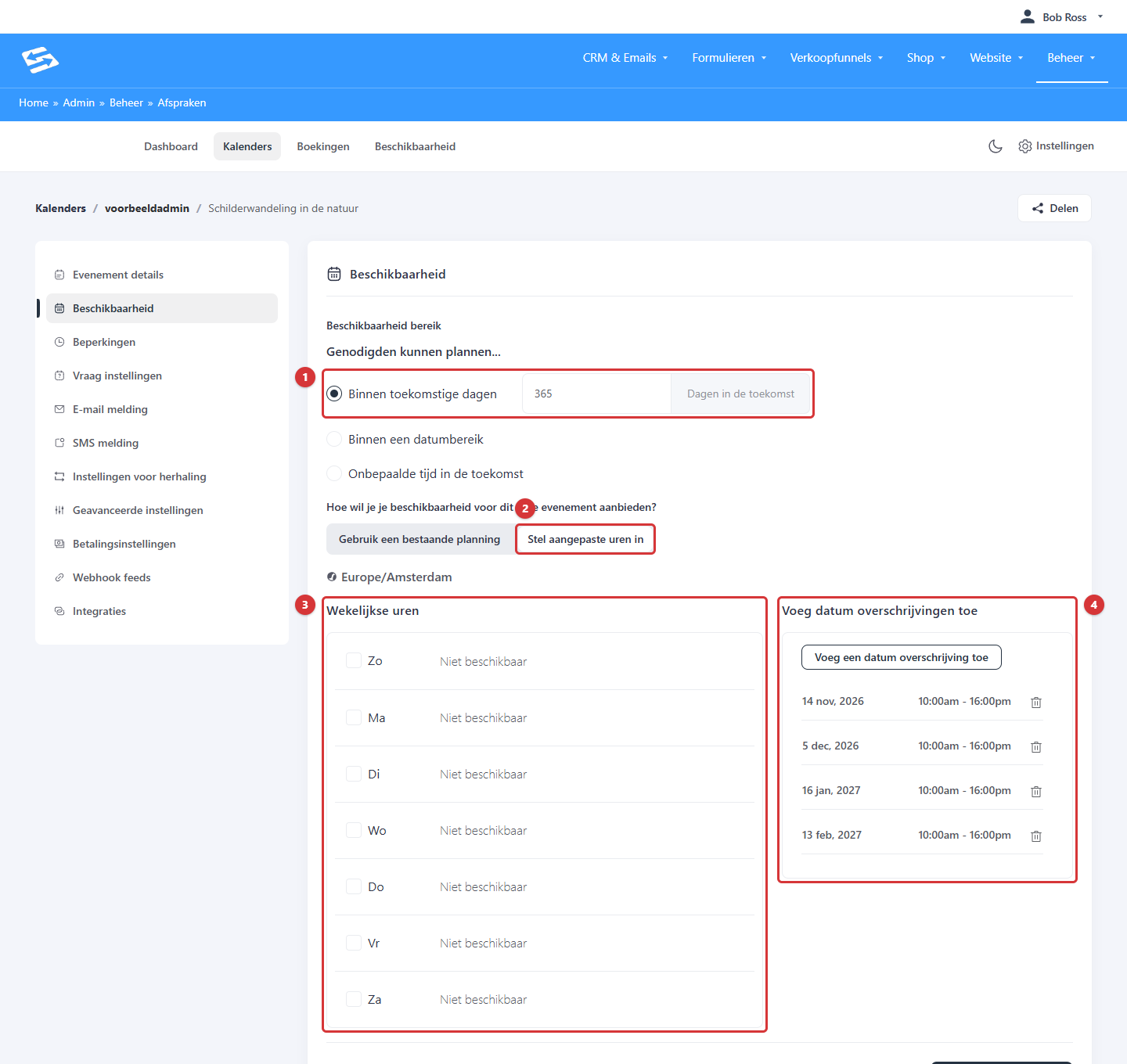Enable the Ma checkbox

(354, 717)
